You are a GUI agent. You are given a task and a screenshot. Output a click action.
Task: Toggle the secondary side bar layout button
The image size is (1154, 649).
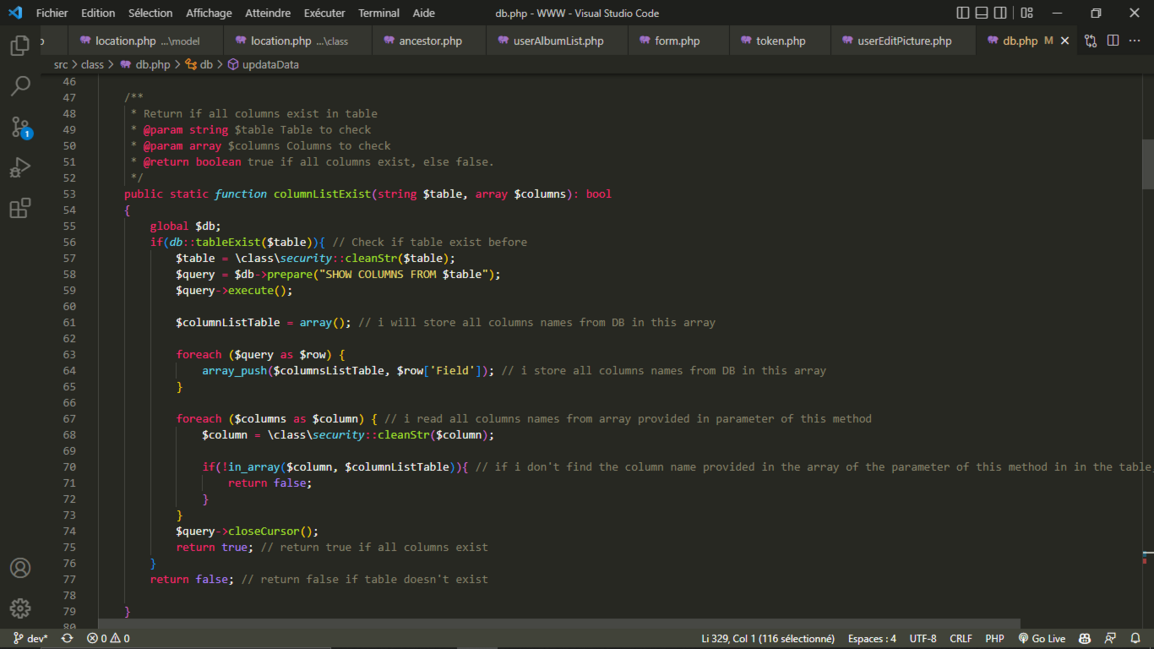(x=1000, y=13)
